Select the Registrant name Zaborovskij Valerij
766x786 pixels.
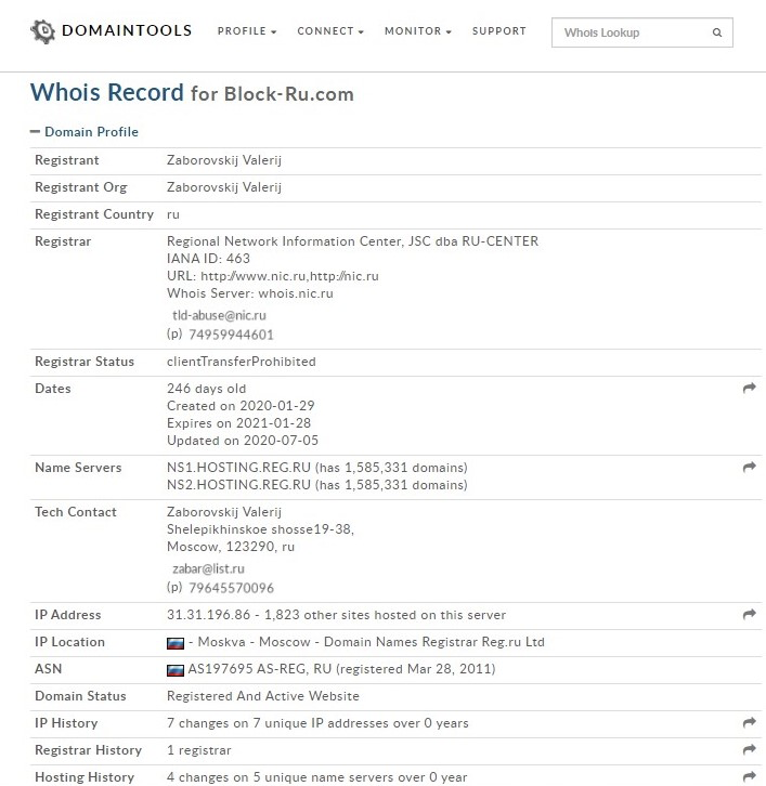click(224, 160)
